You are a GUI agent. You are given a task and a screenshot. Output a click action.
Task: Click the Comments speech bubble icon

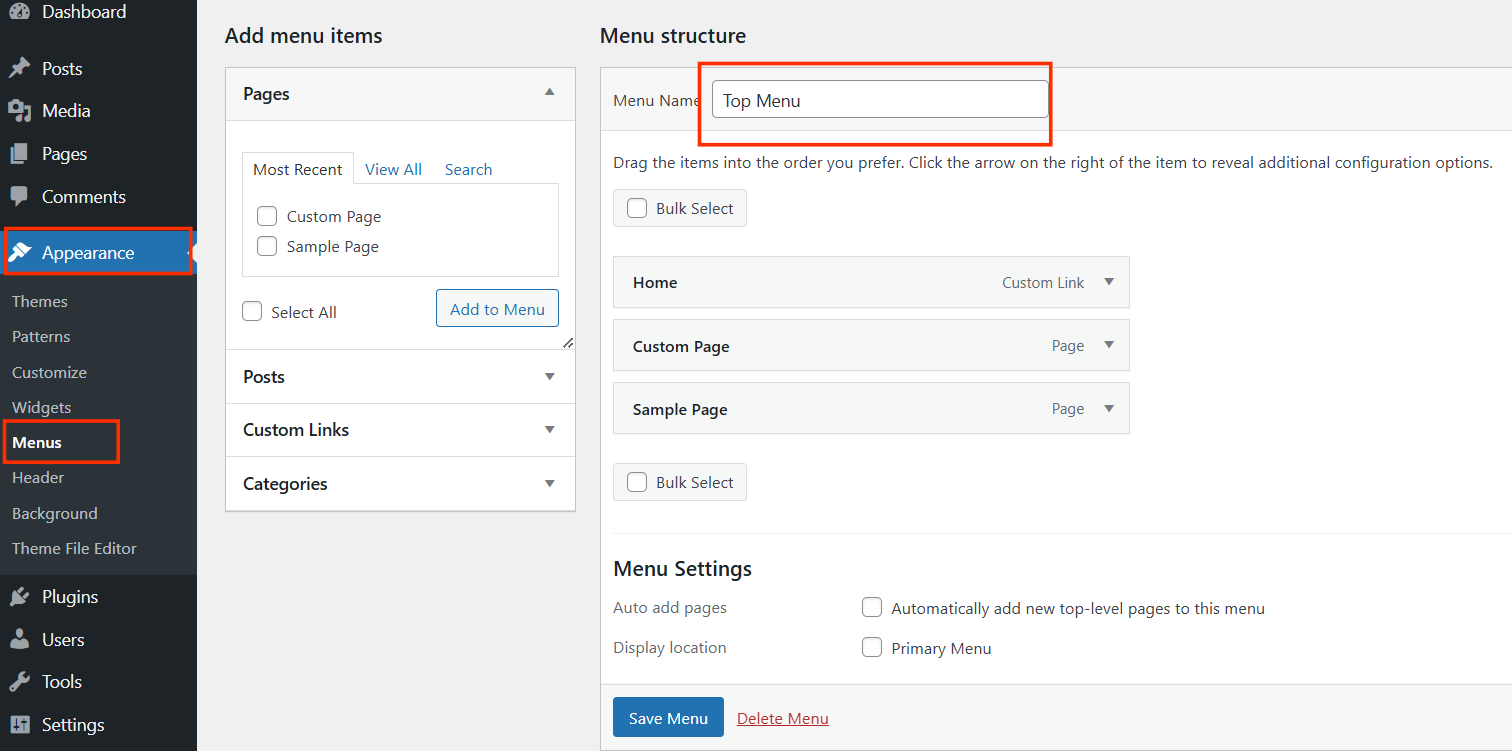pos(18,196)
